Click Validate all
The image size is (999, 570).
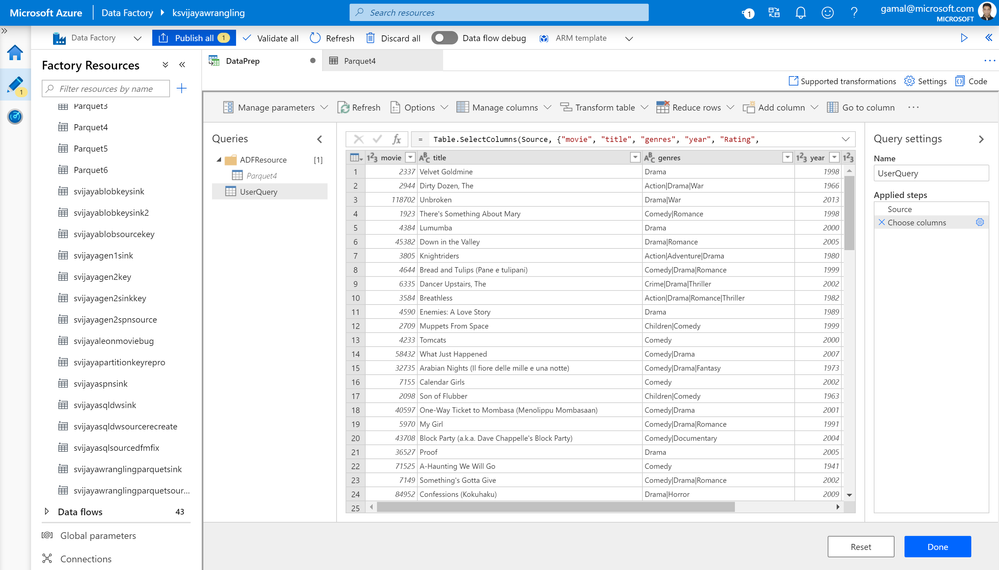click(271, 38)
